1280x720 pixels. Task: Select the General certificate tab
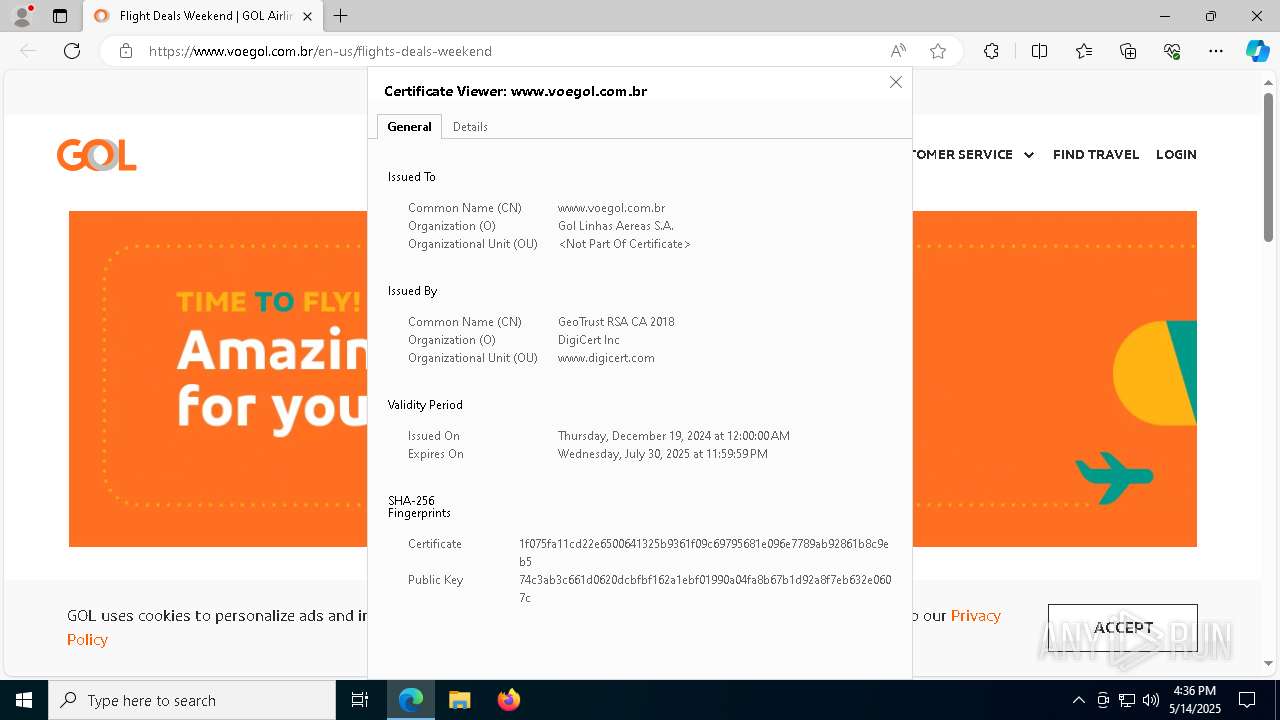409,126
